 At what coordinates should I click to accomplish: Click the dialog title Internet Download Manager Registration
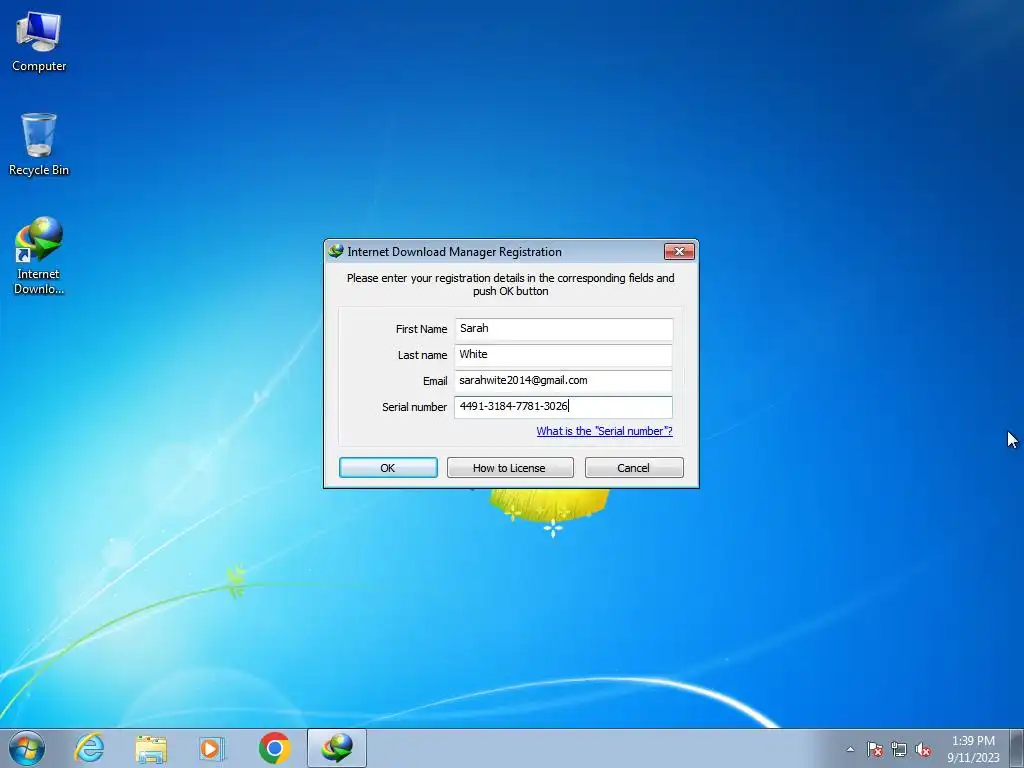coord(455,252)
